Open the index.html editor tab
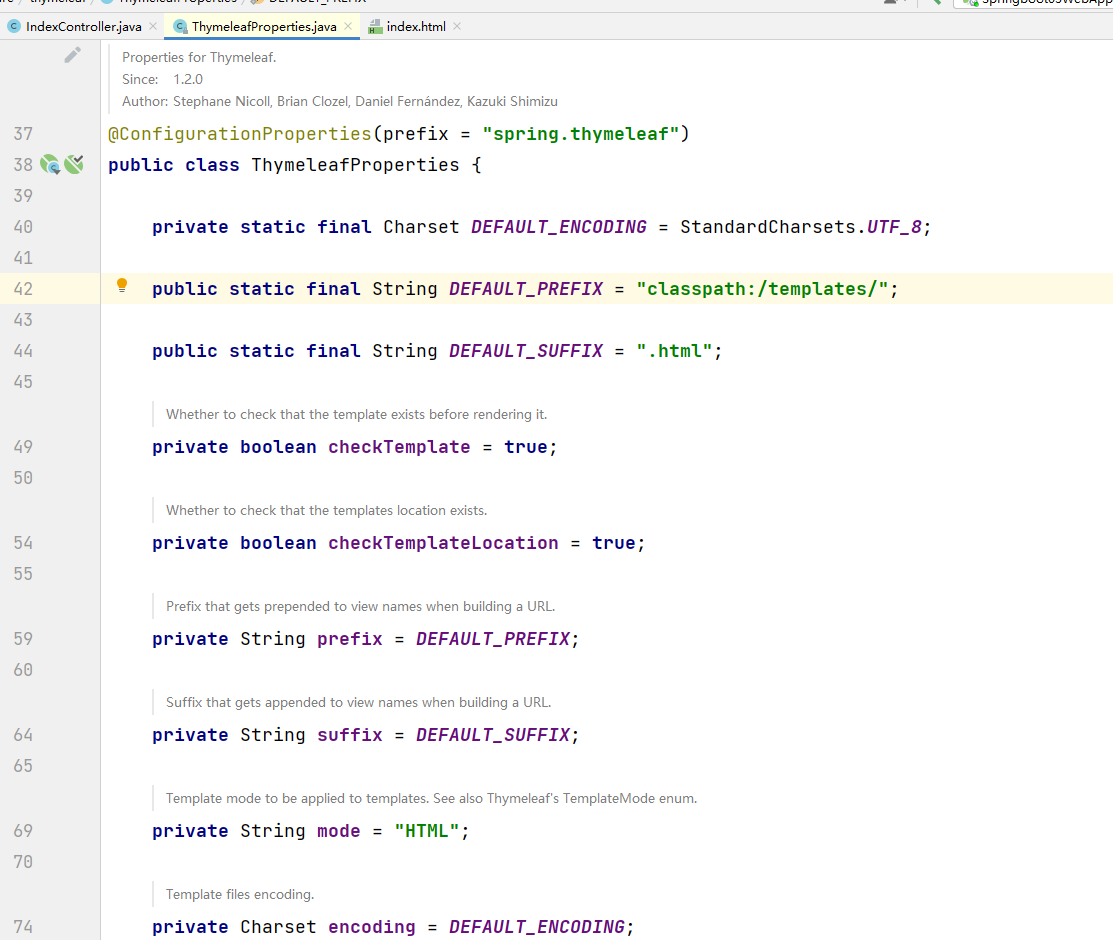 point(416,26)
